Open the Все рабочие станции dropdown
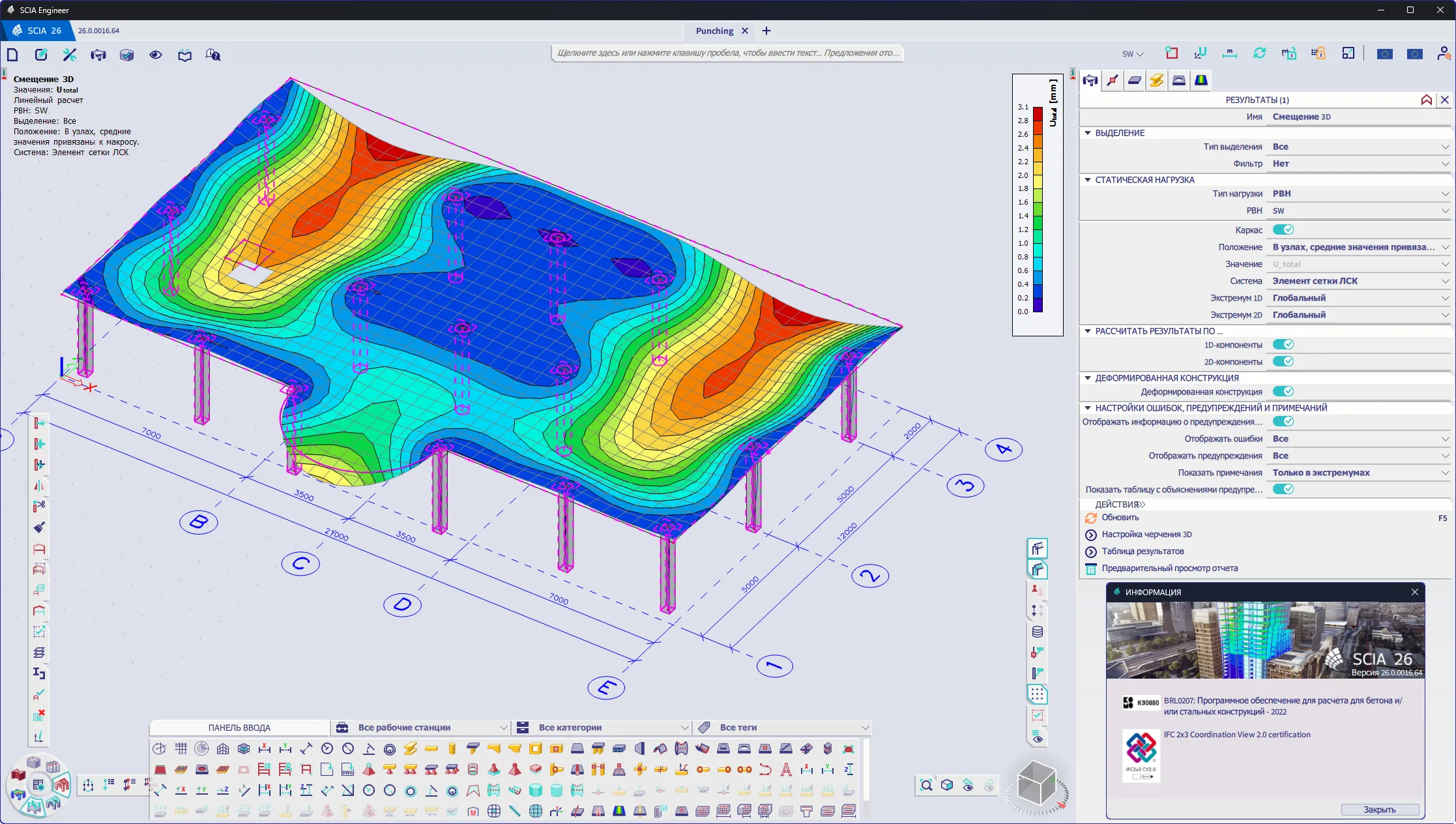Viewport: 1456px width, 824px height. [x=419, y=727]
